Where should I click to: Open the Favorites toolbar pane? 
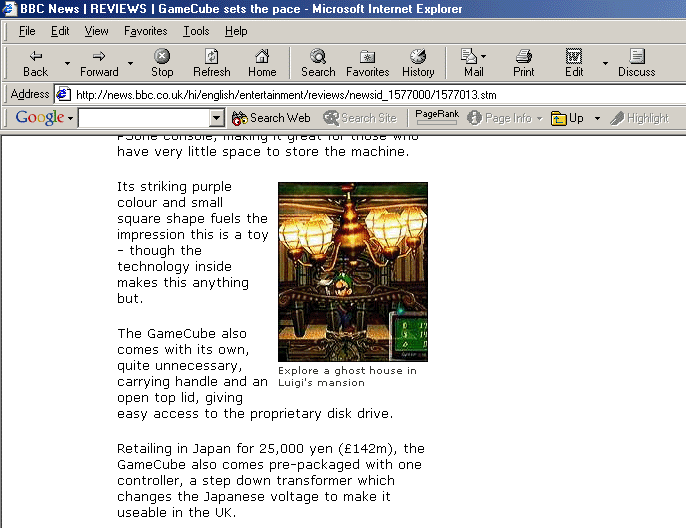[368, 63]
